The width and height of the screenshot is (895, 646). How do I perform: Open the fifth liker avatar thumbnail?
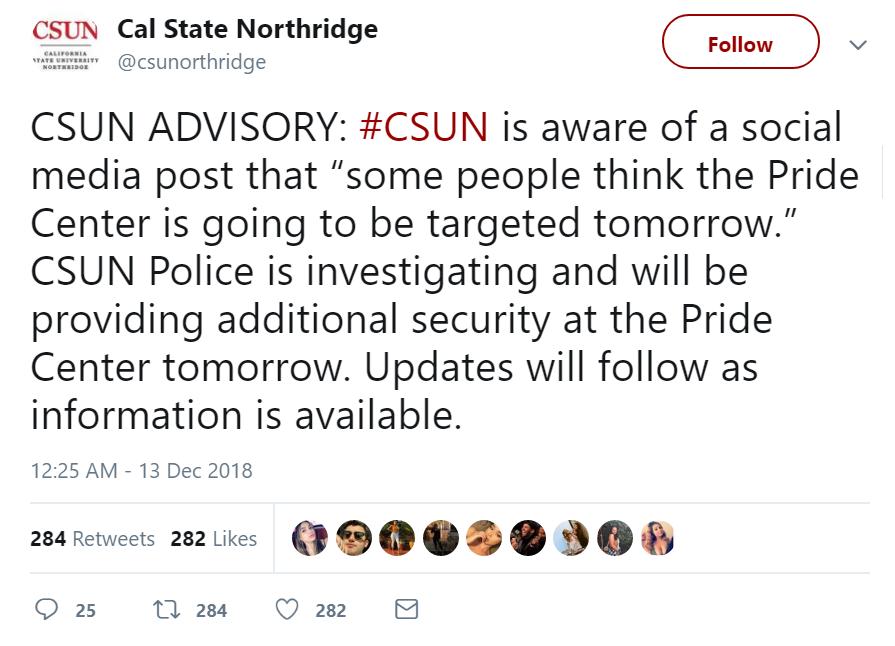(484, 538)
